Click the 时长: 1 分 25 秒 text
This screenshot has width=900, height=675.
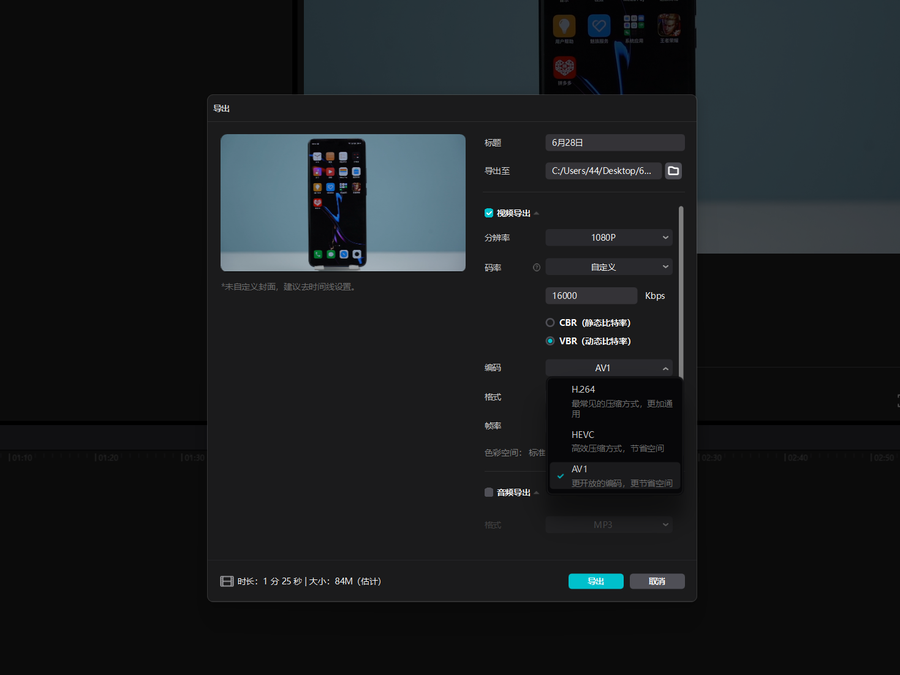pos(270,581)
